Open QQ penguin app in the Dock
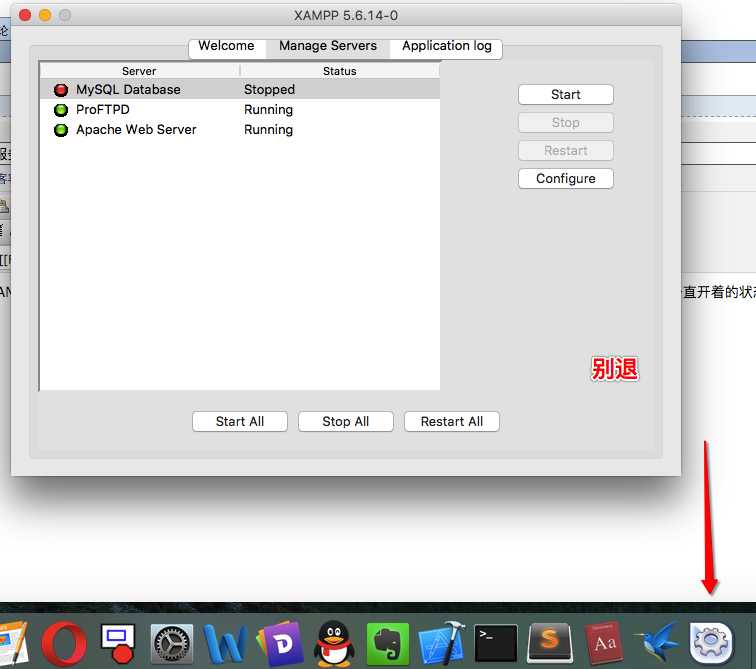The height and width of the screenshot is (669, 756). [334, 644]
